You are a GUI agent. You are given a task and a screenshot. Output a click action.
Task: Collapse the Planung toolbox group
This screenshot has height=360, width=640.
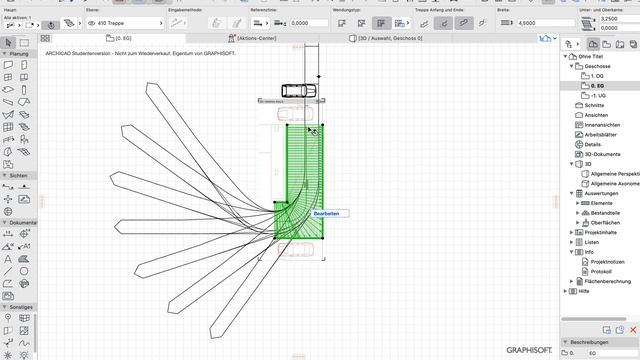pos(4,54)
